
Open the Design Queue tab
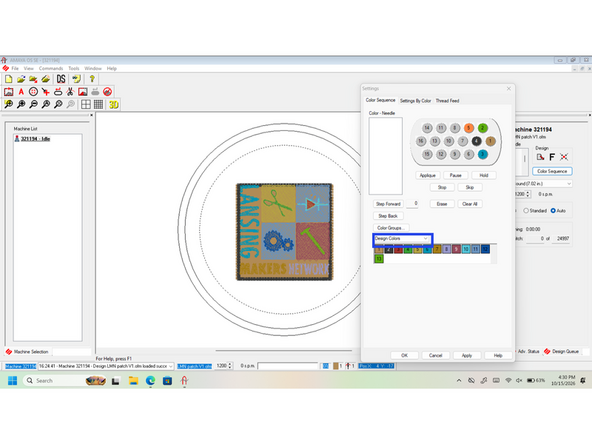click(x=562, y=352)
